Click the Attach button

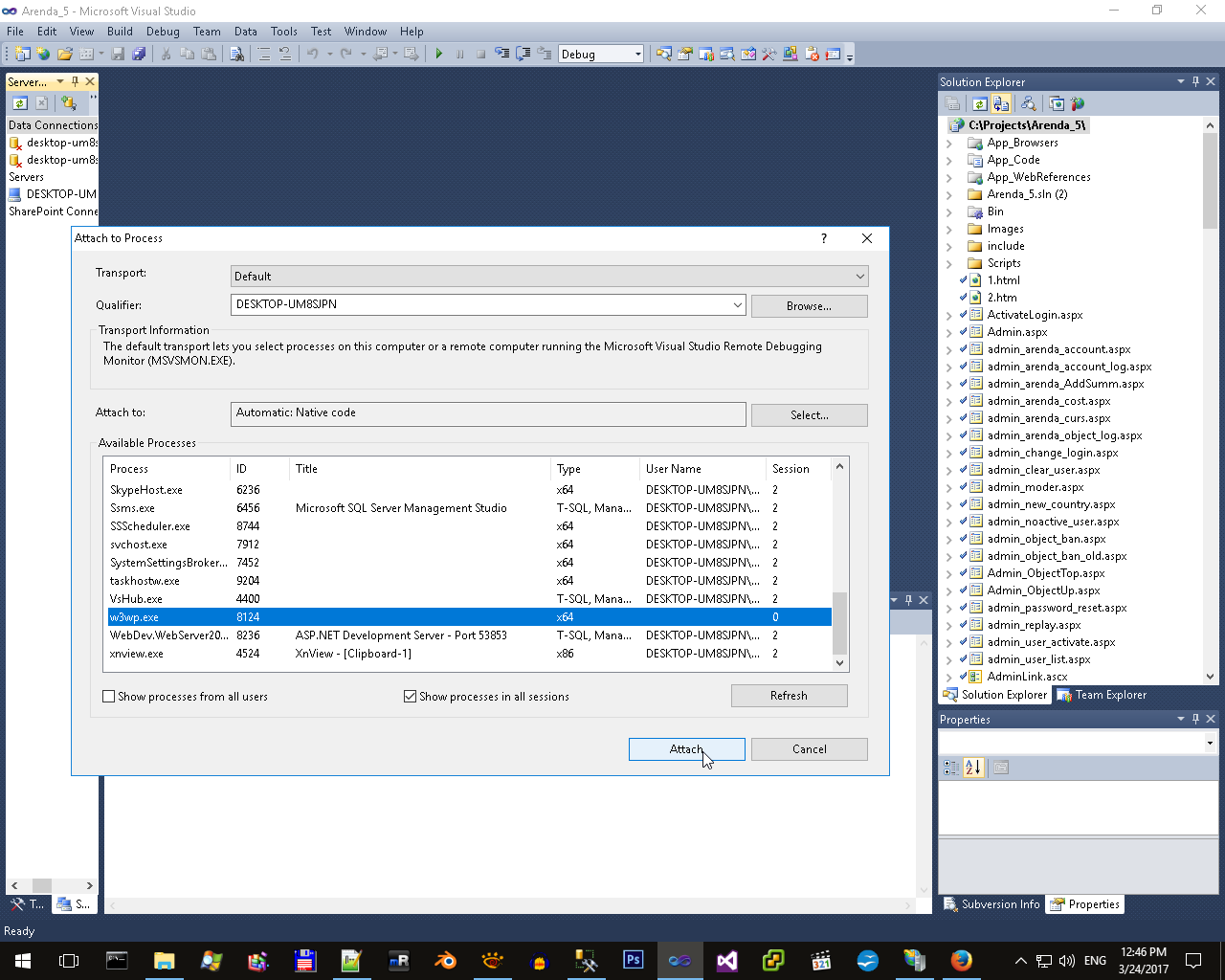[x=687, y=749]
